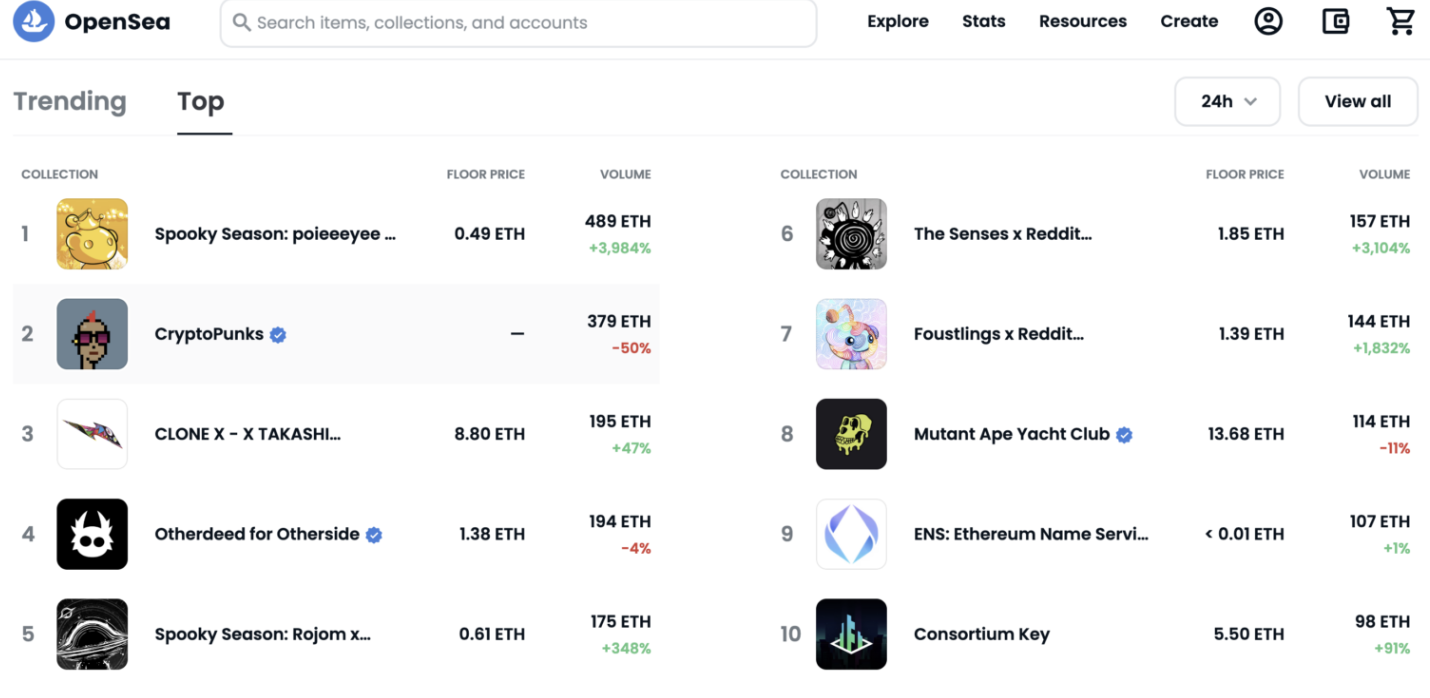
Task: Open CLONE X - X TAKASHI name
Action: coord(248,435)
